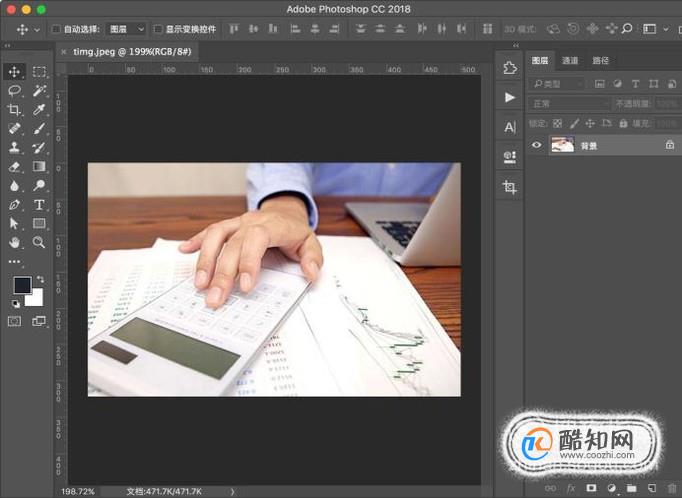Select the Horizontal Type tool
This screenshot has width=682, height=498.
(x=39, y=205)
